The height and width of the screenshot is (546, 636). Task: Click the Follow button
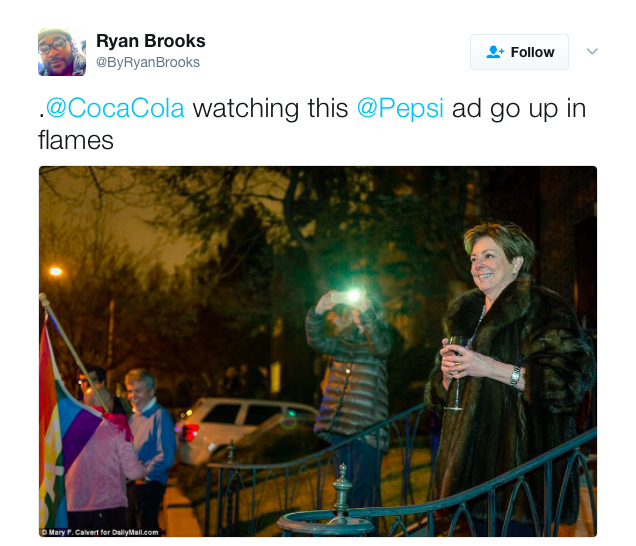tap(519, 52)
